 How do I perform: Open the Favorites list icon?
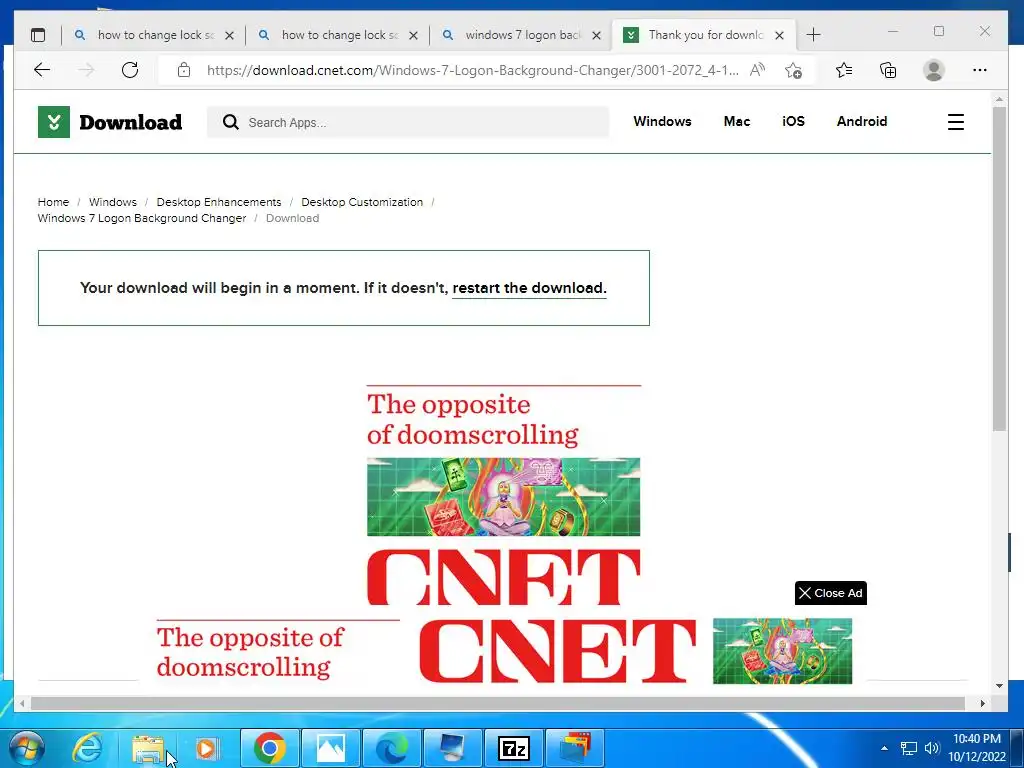[844, 70]
